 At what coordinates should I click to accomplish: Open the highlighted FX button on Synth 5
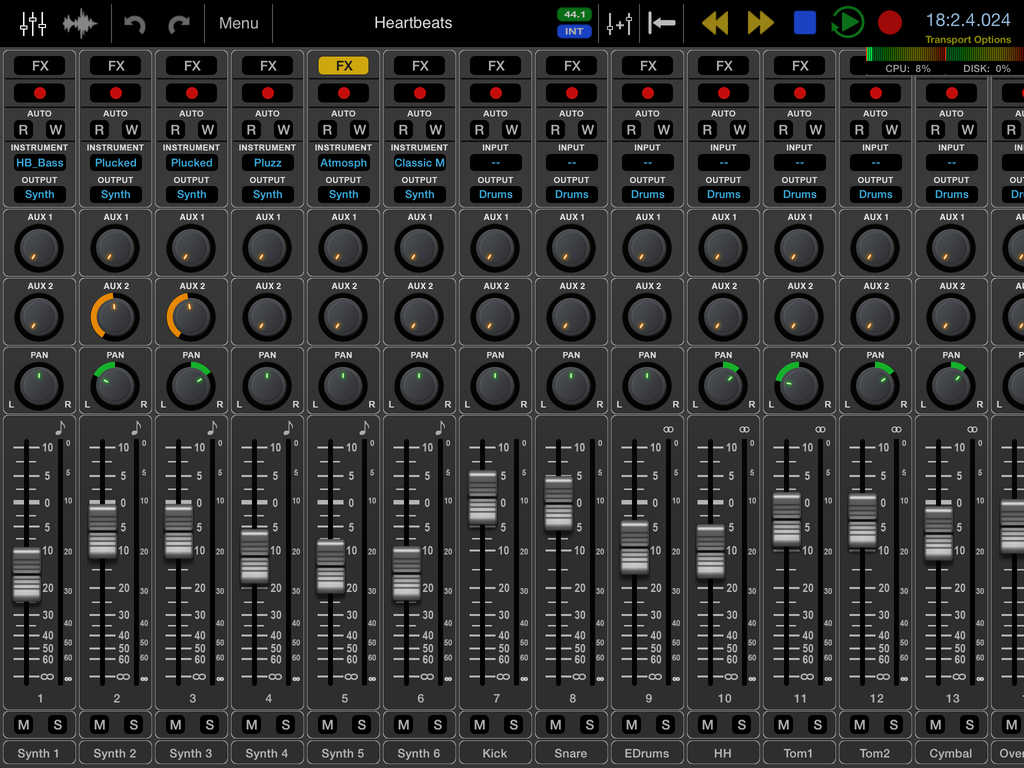(343, 66)
